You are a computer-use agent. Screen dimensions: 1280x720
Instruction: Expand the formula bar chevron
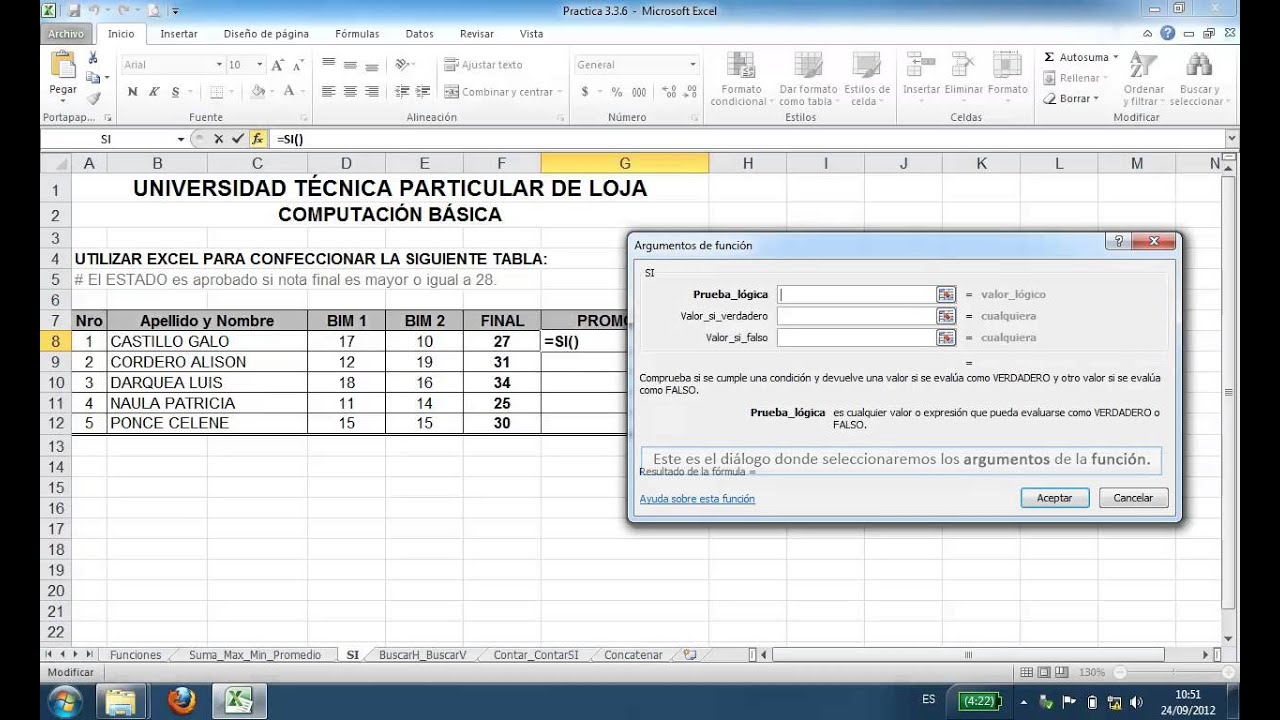pos(1230,139)
